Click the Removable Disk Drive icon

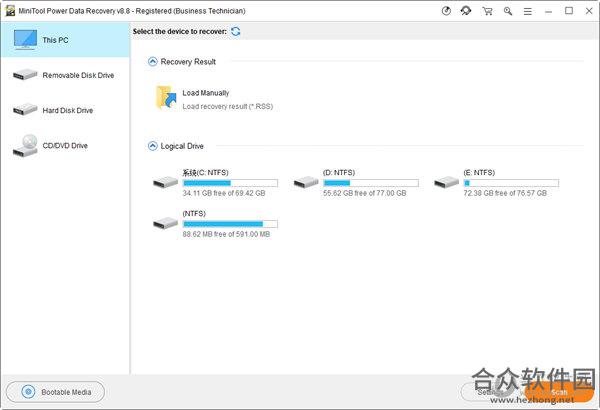tap(25, 74)
